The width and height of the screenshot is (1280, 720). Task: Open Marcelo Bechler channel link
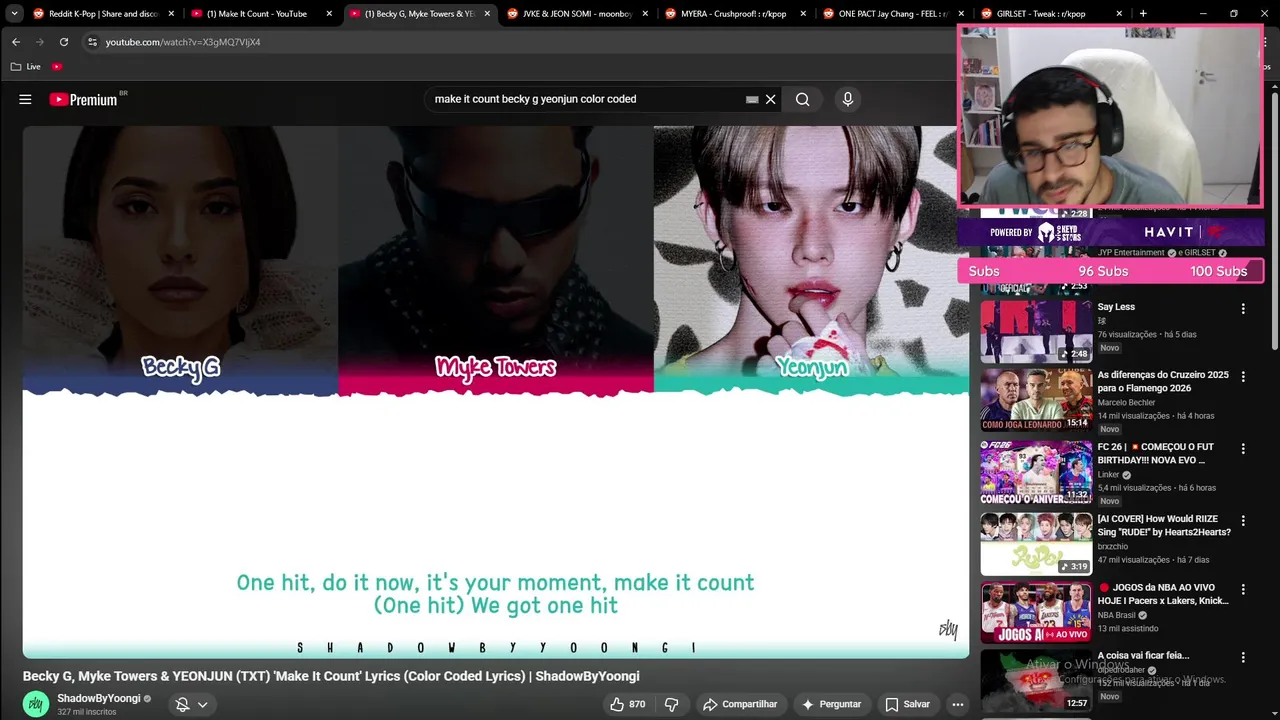pos(1126,402)
